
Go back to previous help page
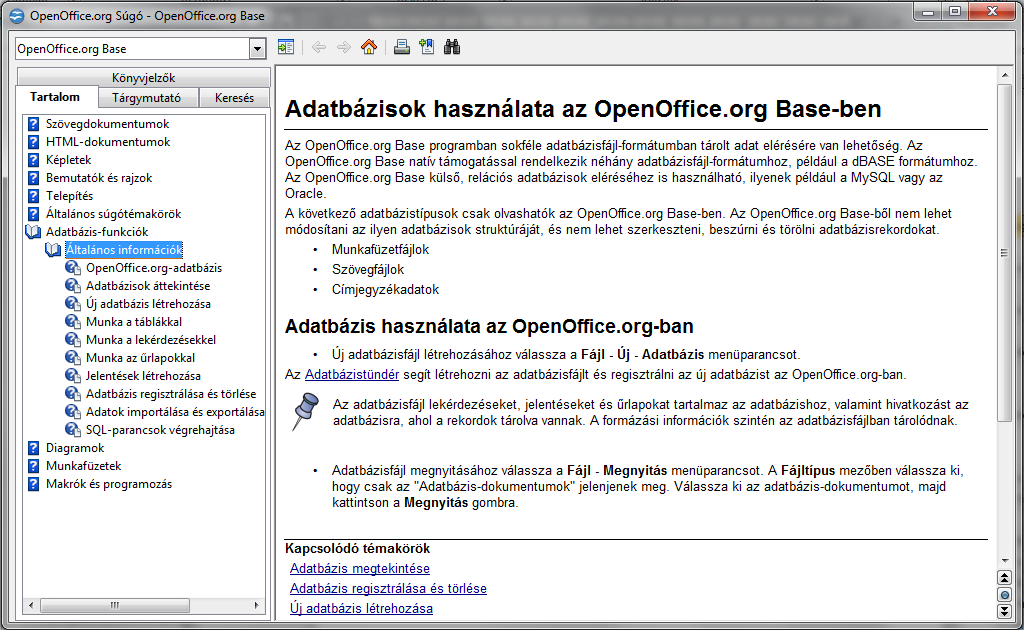pos(319,47)
